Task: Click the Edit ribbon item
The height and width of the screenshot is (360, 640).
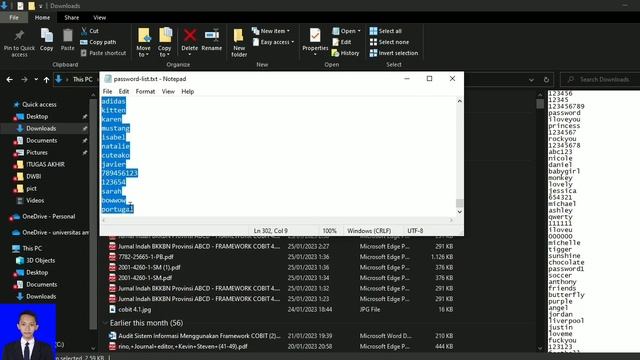Action: pyautogui.click(x=342, y=42)
